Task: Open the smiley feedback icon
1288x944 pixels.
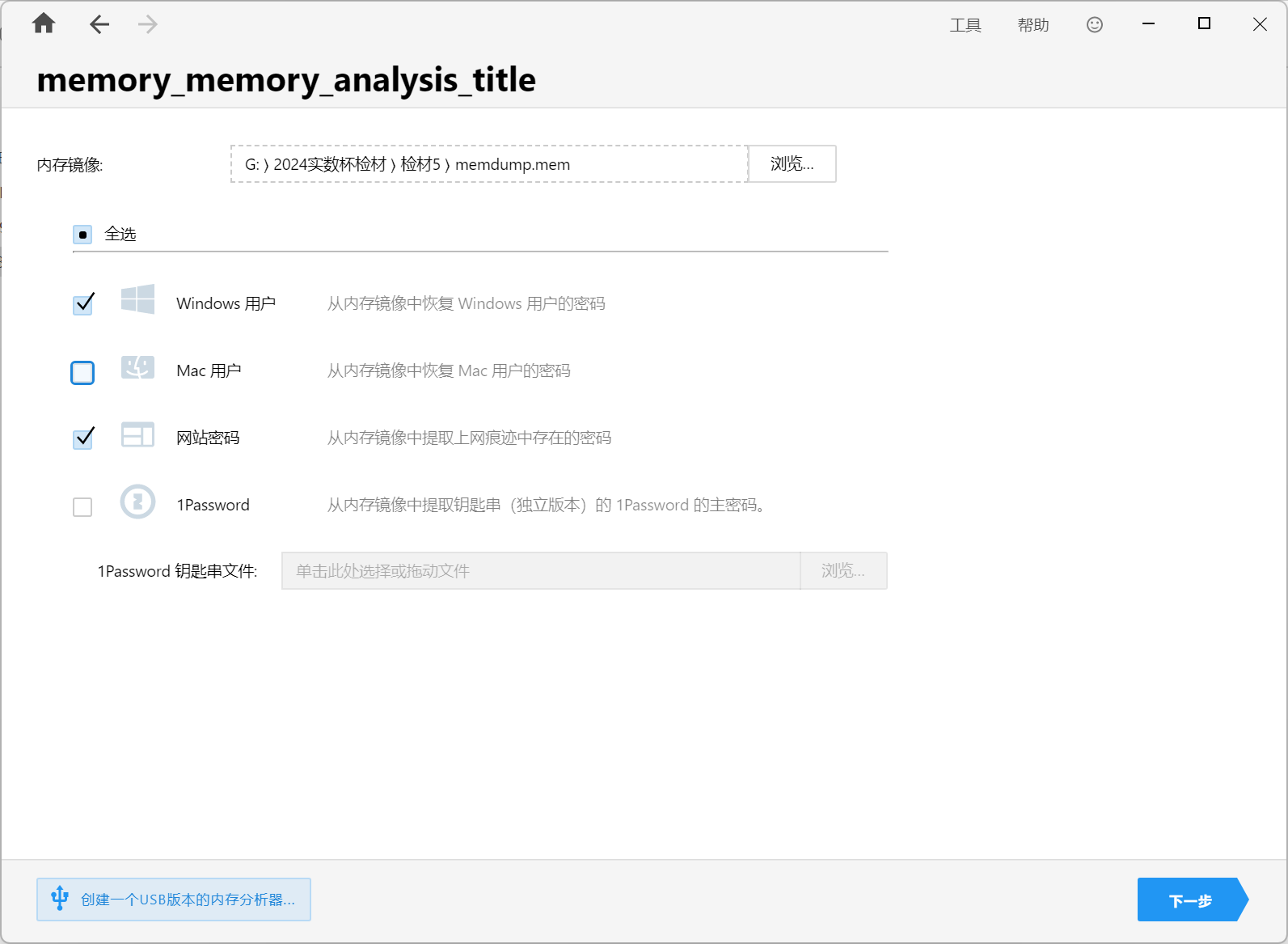Action: click(x=1095, y=24)
